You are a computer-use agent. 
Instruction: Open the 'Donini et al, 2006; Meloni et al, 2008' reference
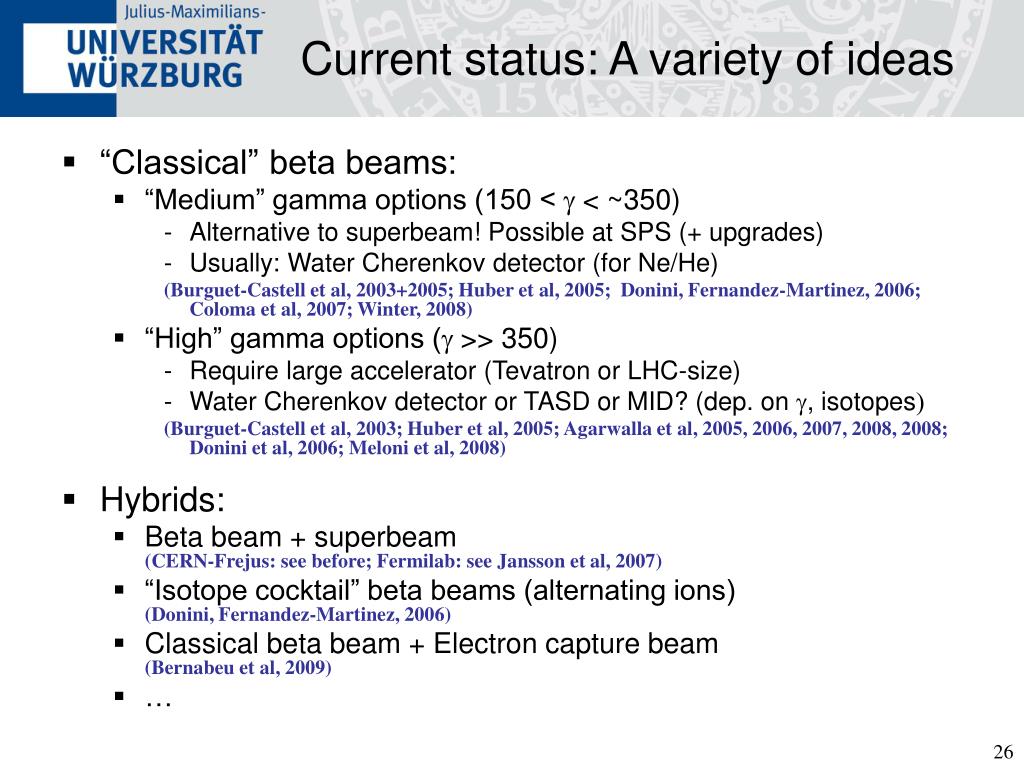(347, 448)
